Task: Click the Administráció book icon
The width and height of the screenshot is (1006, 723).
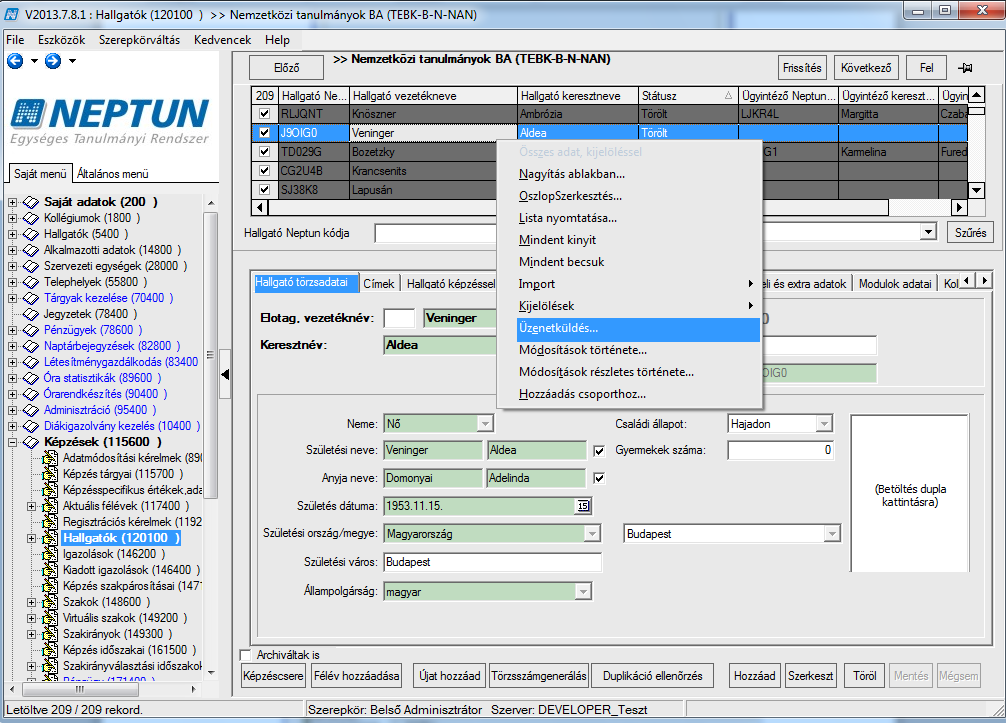Action: click(x=31, y=410)
